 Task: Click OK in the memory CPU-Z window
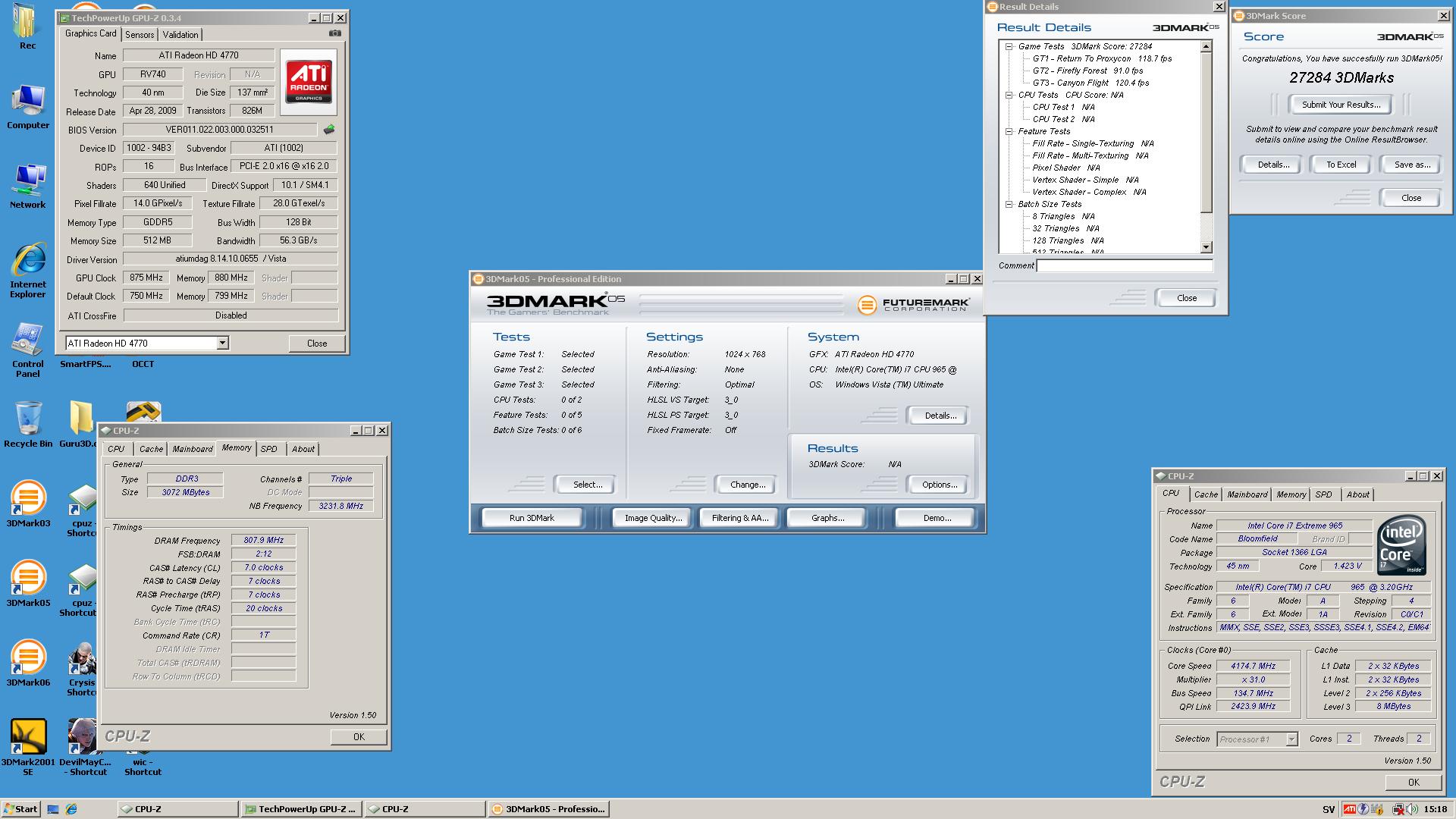[x=359, y=737]
